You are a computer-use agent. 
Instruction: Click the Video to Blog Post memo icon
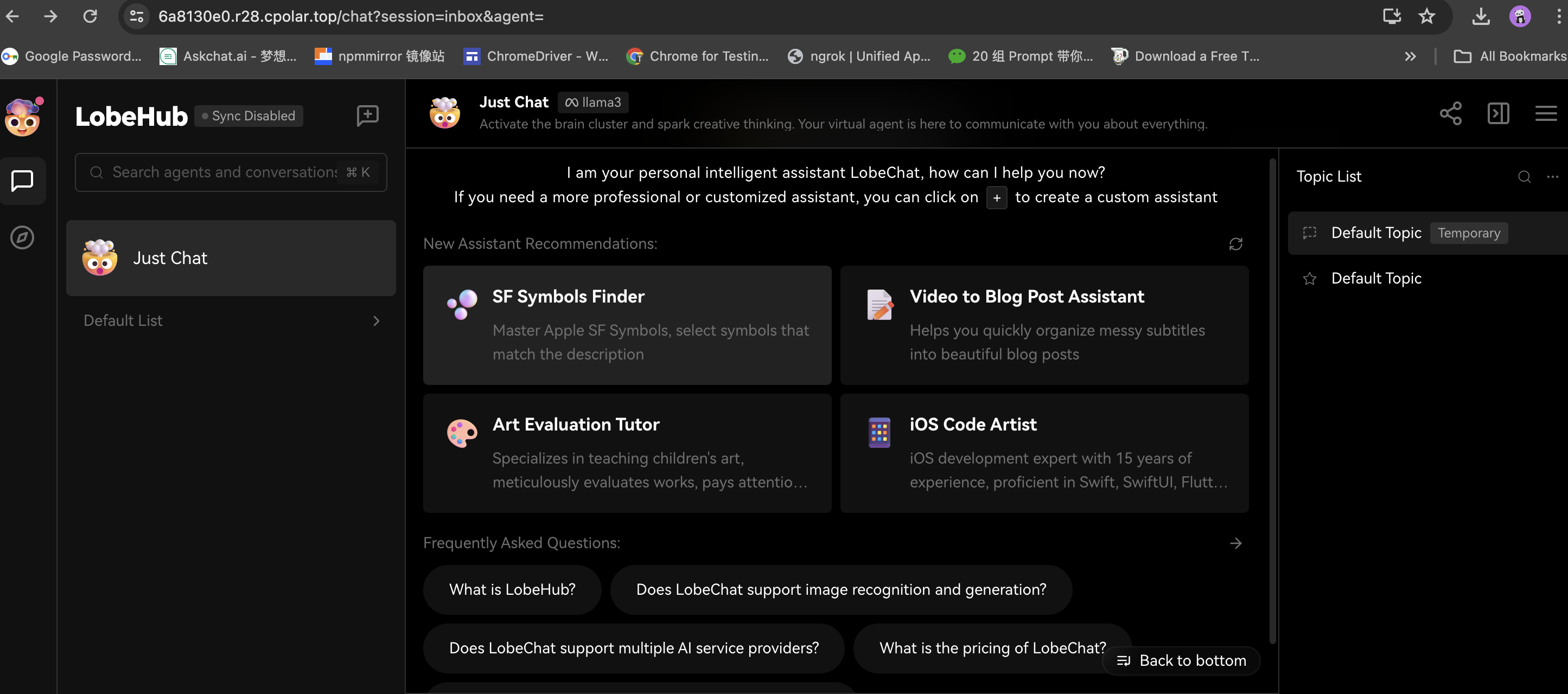[879, 305]
